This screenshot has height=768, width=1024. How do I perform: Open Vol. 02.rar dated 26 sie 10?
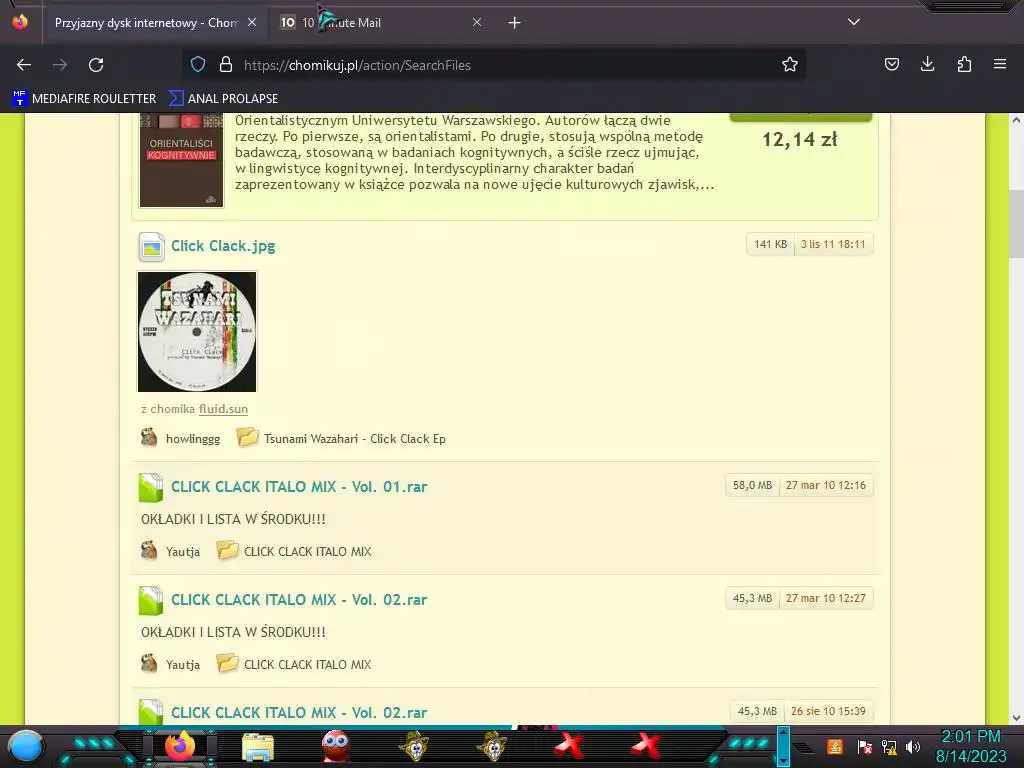click(299, 712)
